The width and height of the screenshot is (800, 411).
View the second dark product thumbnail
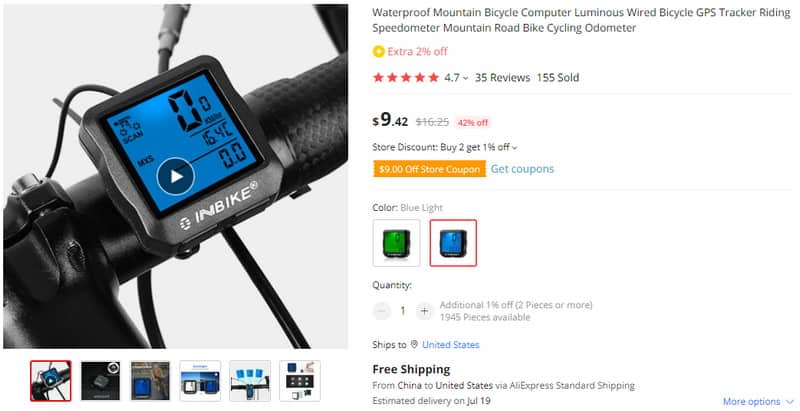tap(101, 381)
